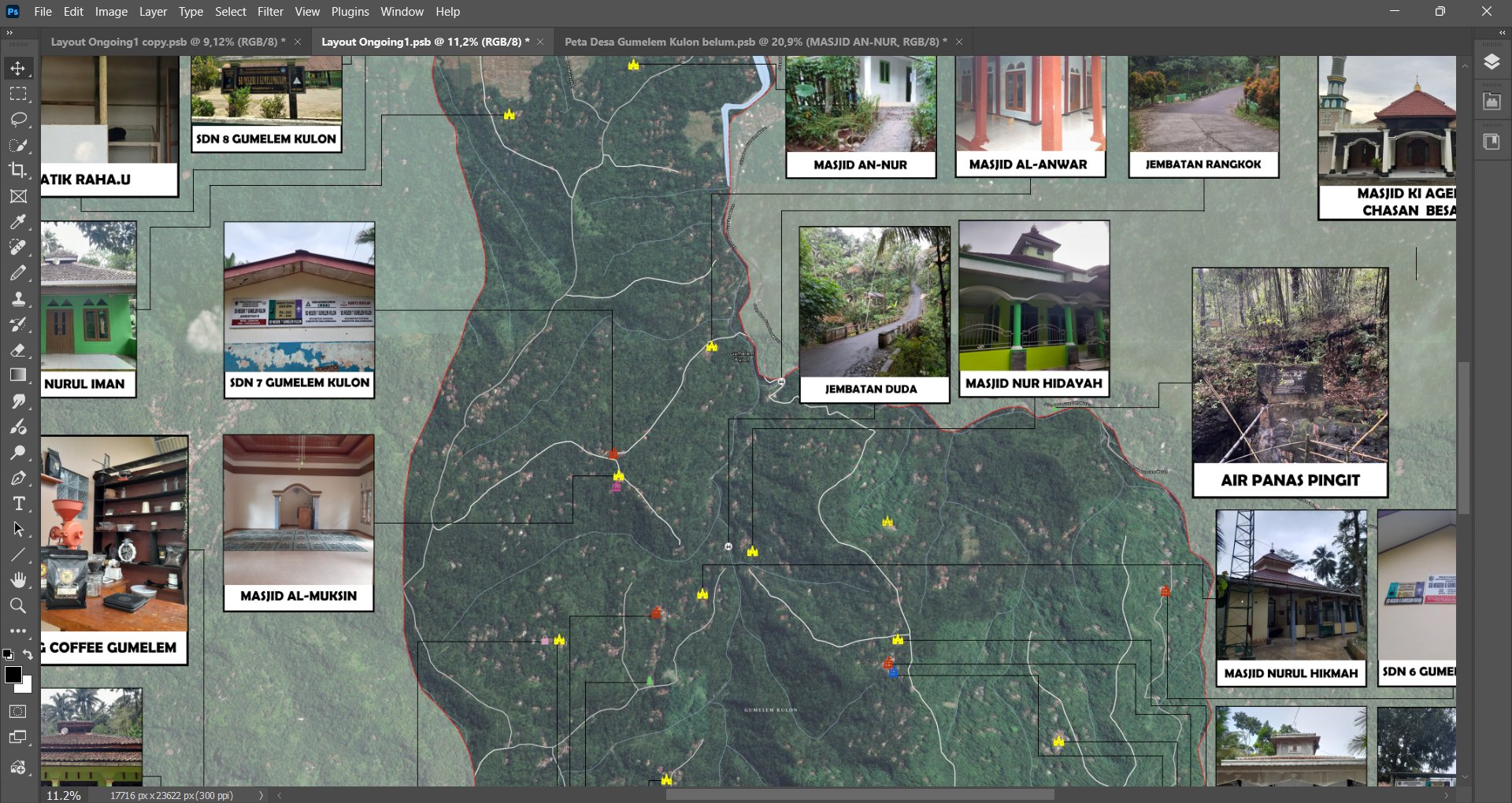Pick the Hand tool

[x=18, y=580]
